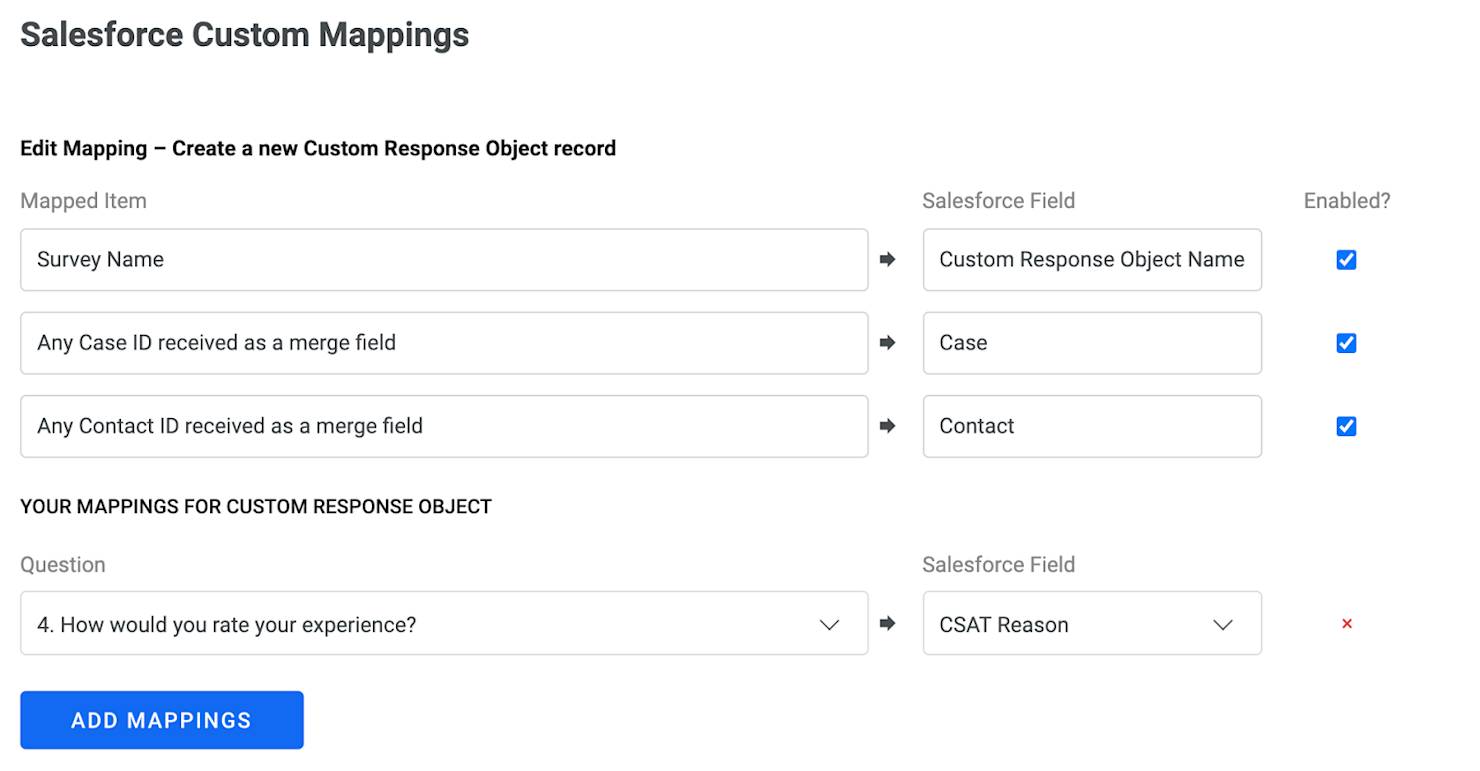Click the Edit Mapping section title
Viewport: 1480px width, 771px height.
(318, 149)
